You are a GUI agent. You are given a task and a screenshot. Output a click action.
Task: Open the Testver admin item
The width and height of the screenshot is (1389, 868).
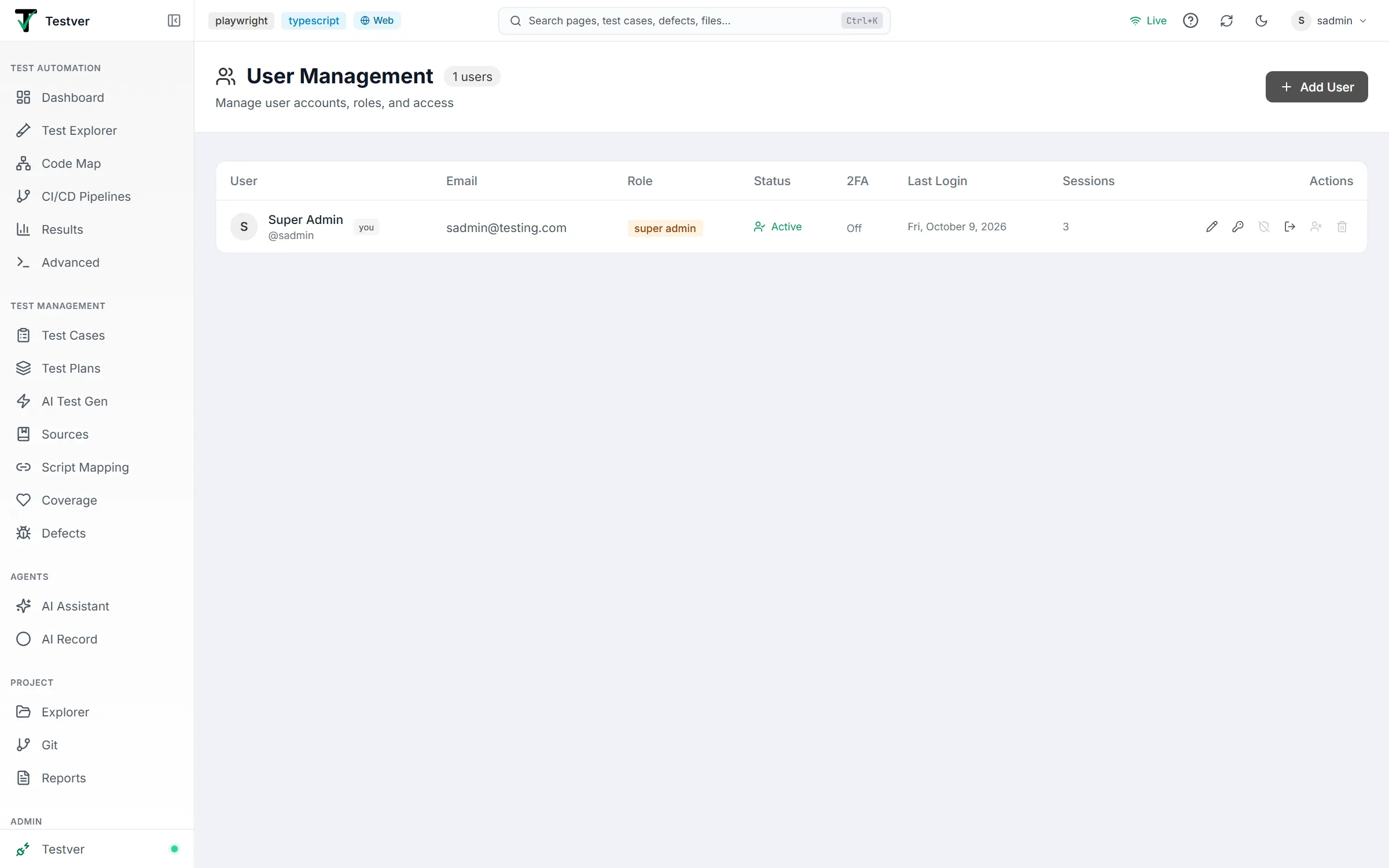point(97,849)
